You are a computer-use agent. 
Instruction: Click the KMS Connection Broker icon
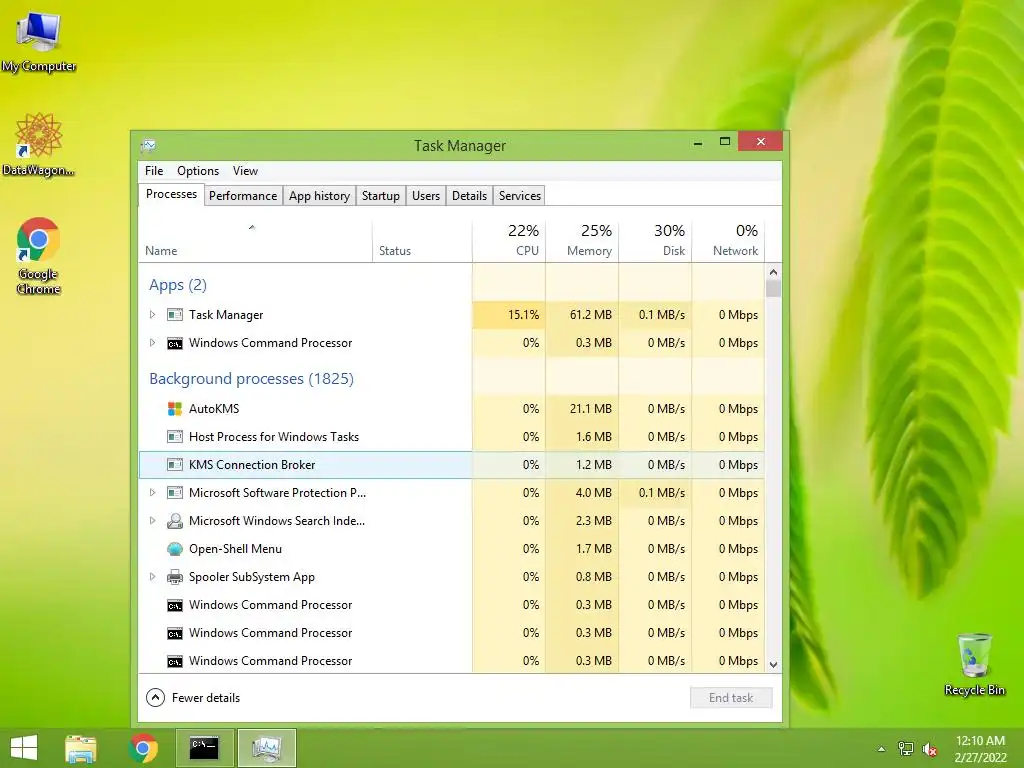[x=174, y=465]
